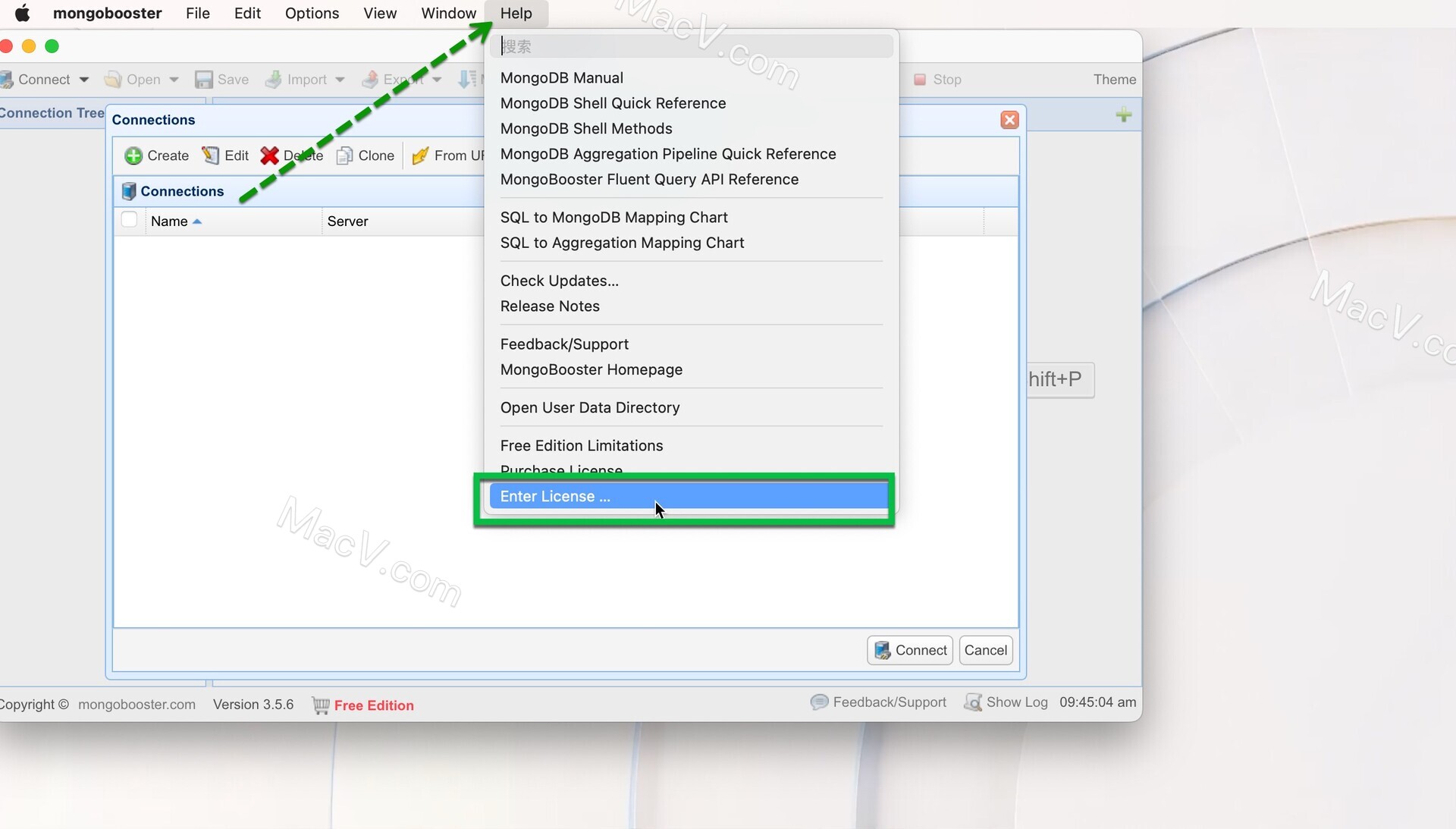This screenshot has width=1456, height=829.
Task: Click the Cancel button
Action: pos(985,650)
